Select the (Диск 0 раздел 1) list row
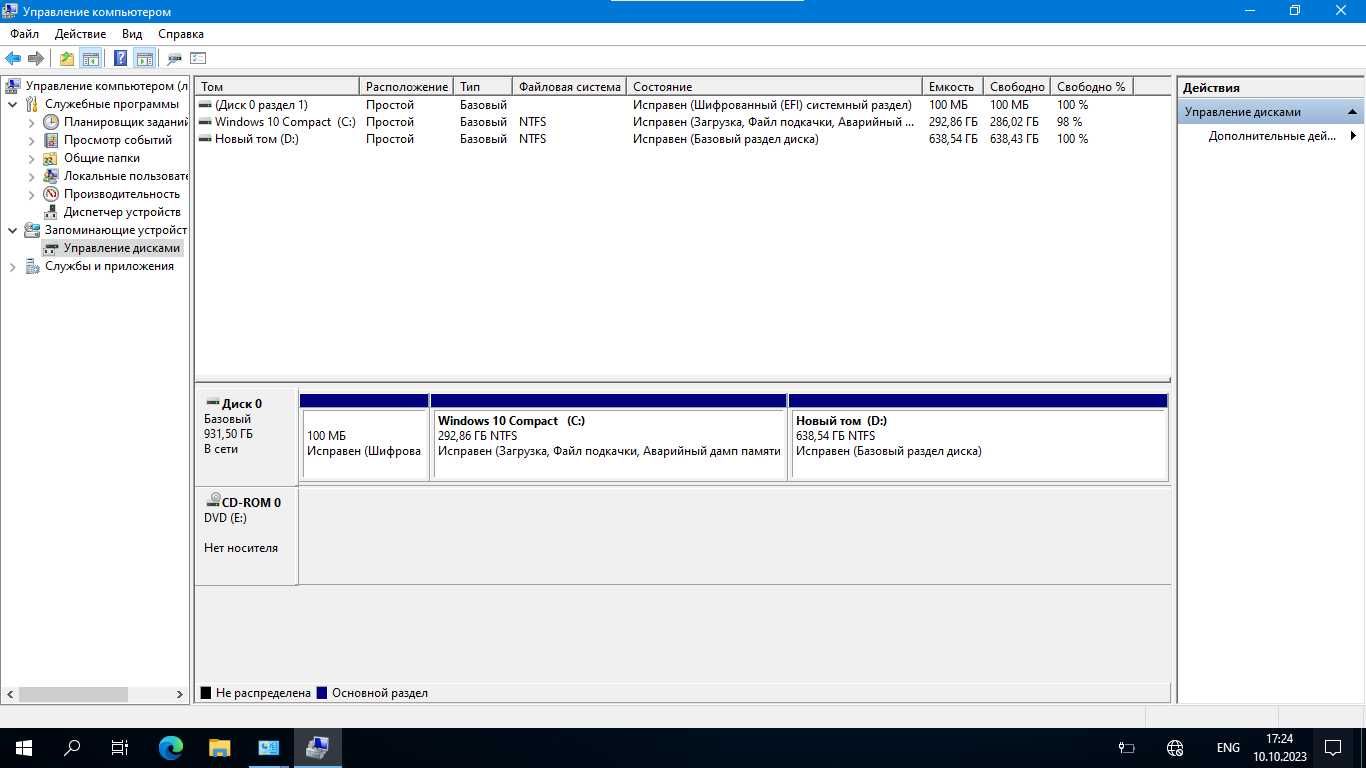The height and width of the screenshot is (768, 1366). click(682, 105)
